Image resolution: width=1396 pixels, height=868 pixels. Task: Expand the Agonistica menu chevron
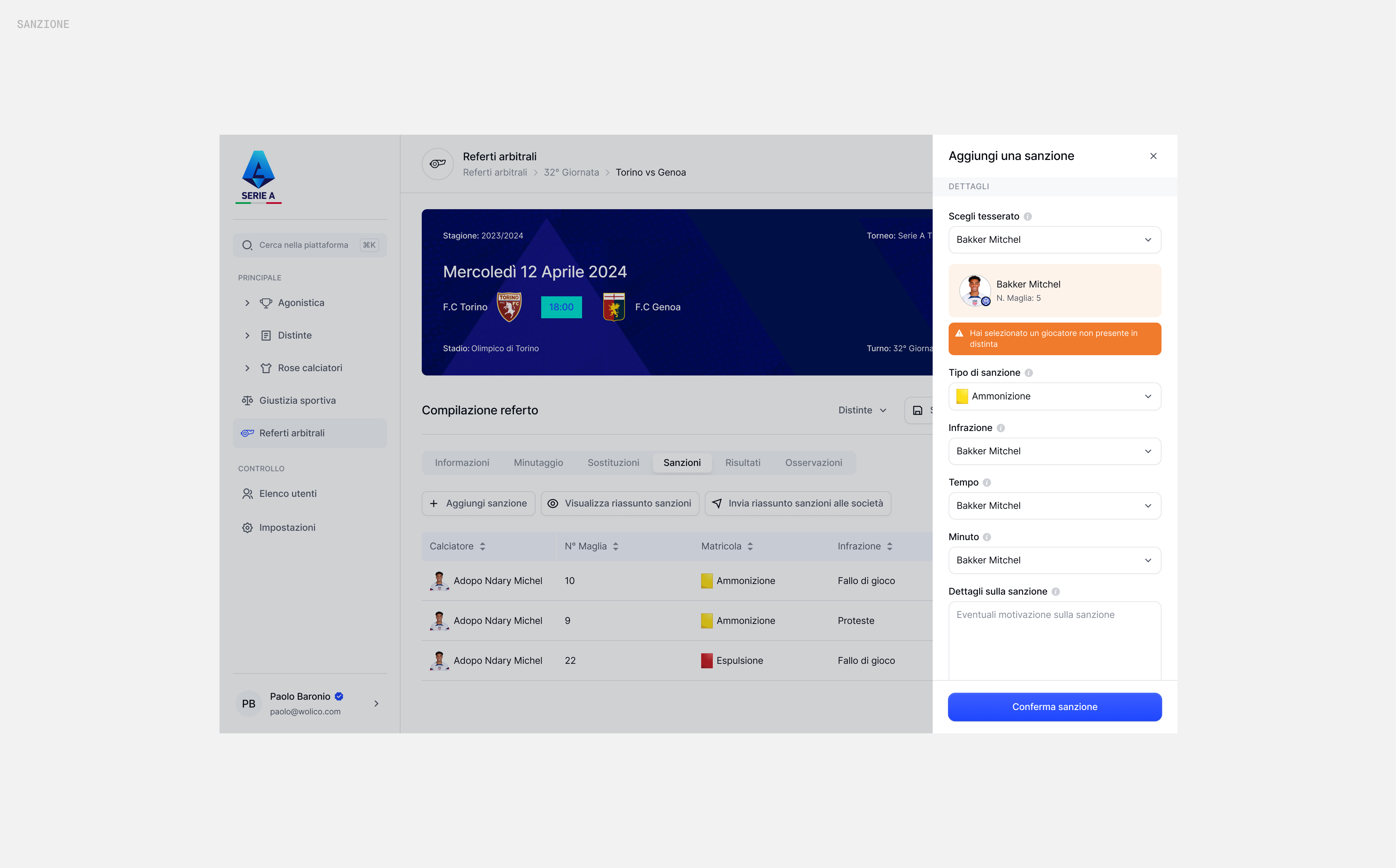247,303
